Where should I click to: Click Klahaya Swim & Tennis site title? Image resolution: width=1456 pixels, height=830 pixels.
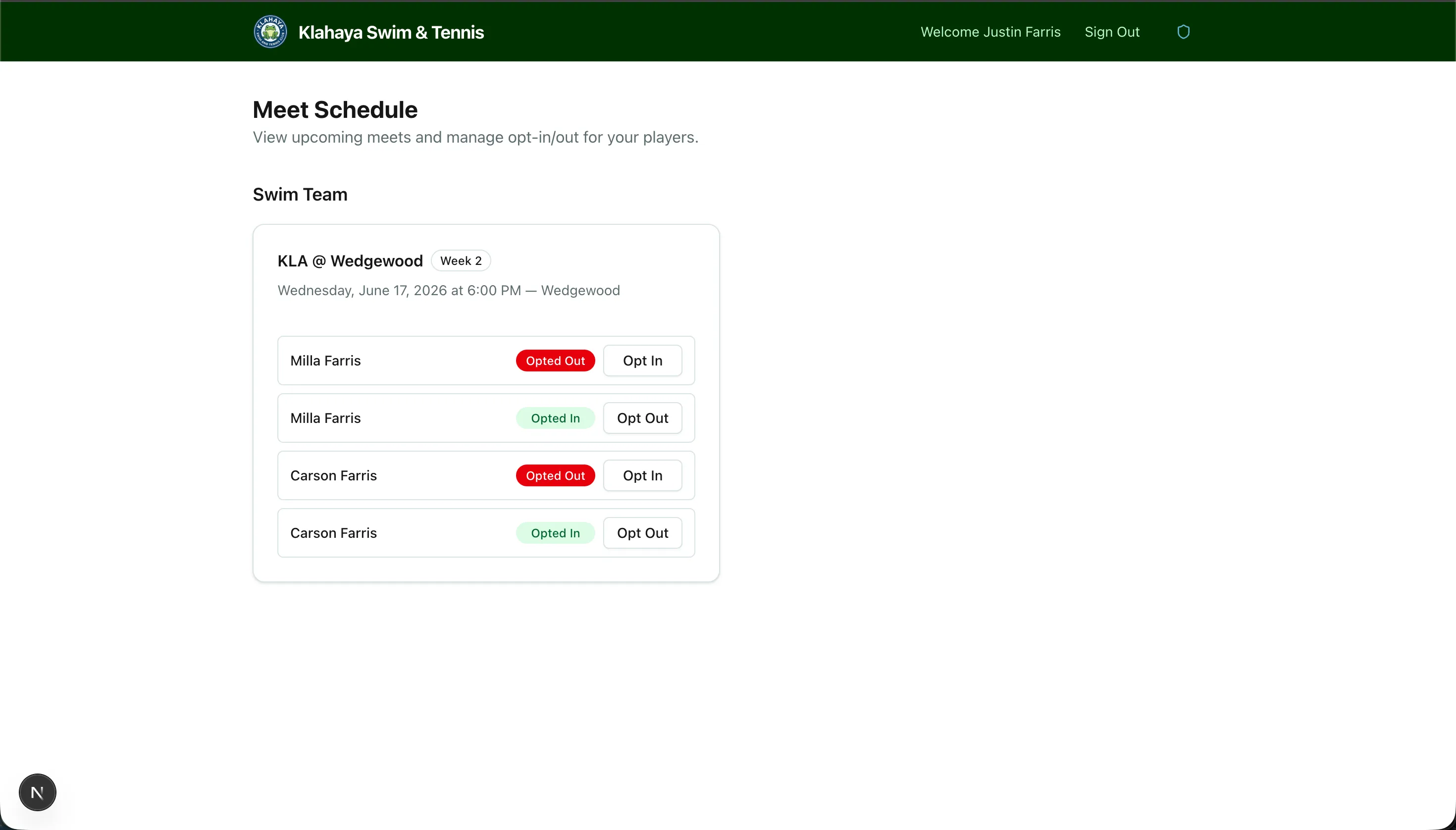point(391,33)
